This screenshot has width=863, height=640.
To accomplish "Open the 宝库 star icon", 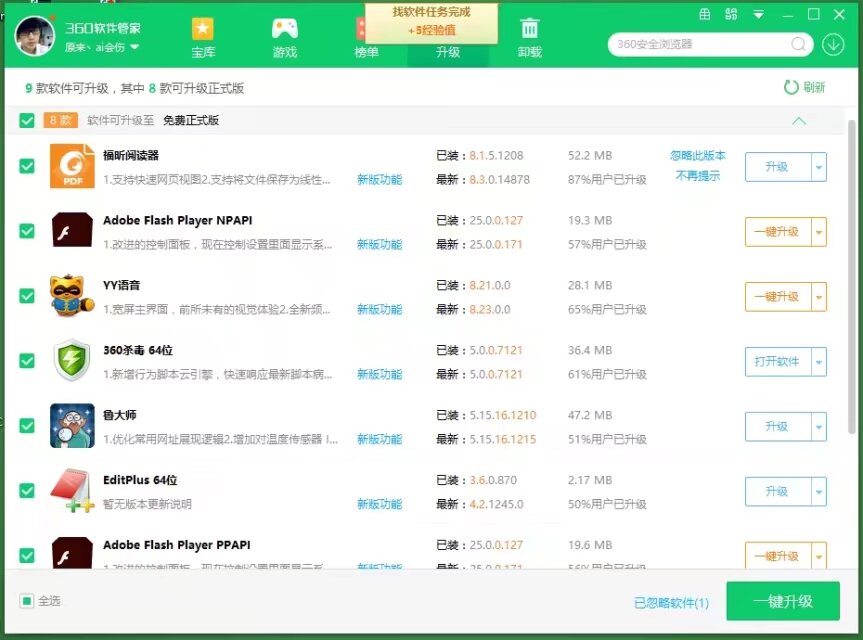I will point(203,29).
